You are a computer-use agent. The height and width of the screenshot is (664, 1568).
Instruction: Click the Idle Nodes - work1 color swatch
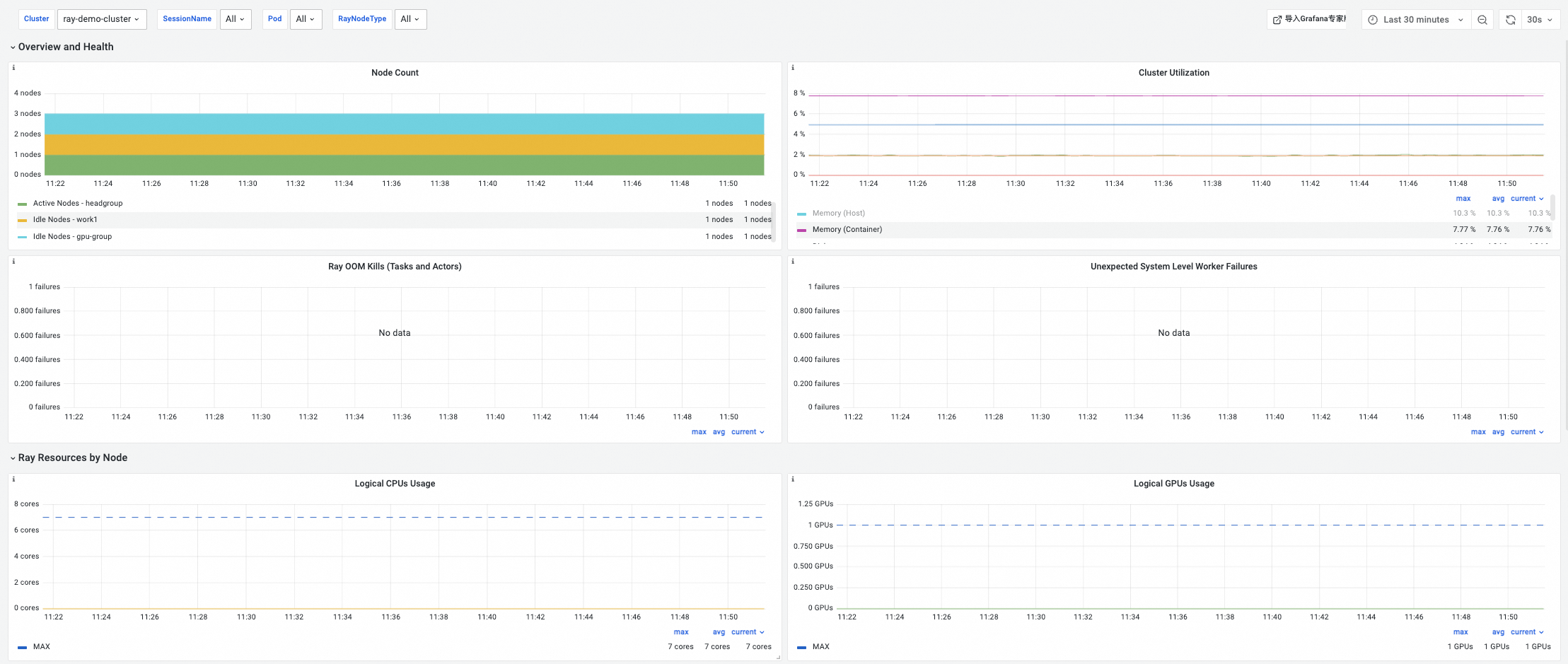tap(22, 220)
